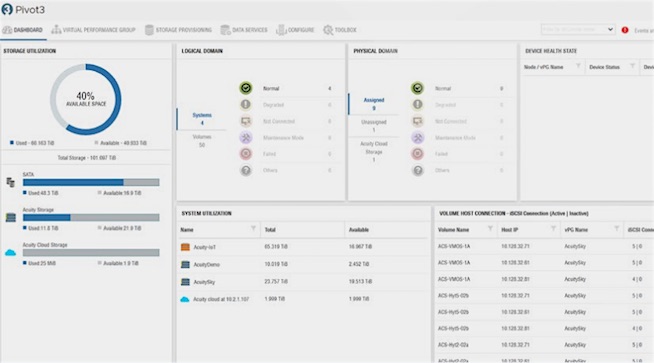Go to the Data Services tab
Image resolution: width=654 pixels, height=363 pixels.
(244, 30)
